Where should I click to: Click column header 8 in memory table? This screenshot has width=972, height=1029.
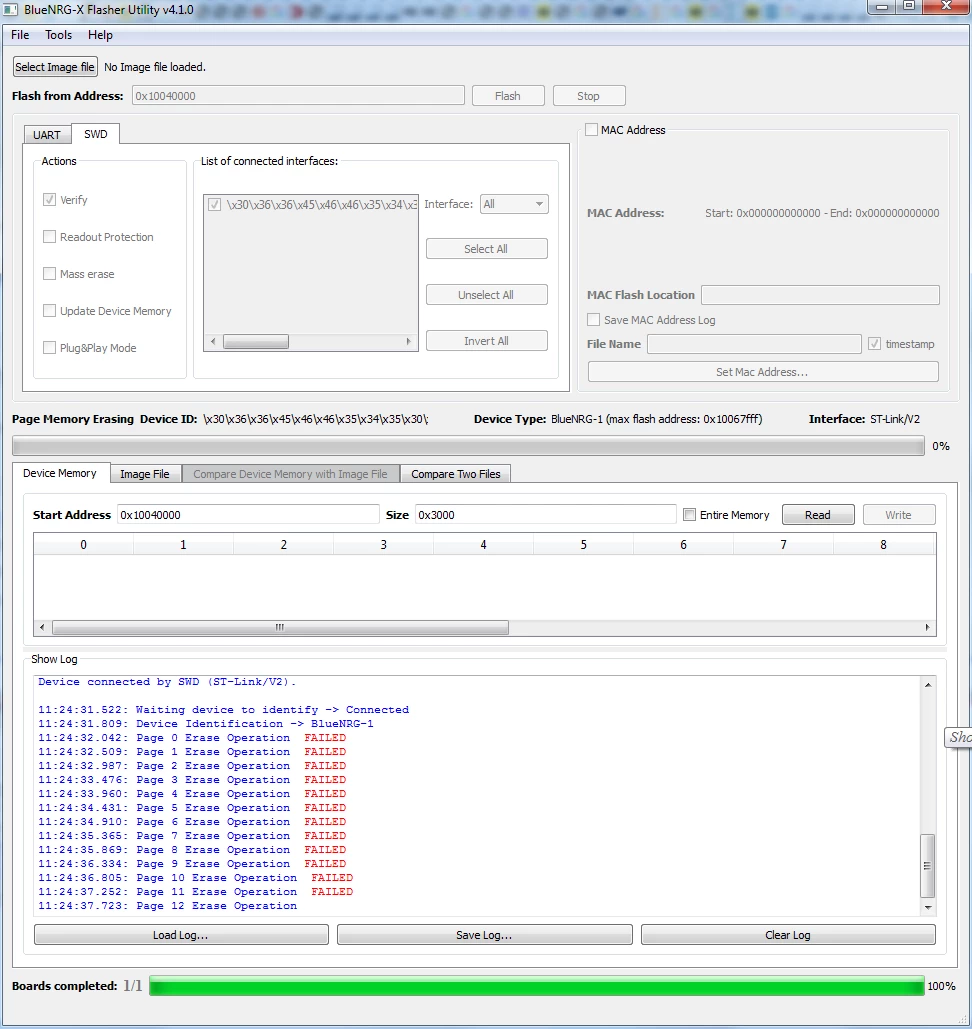coord(883,545)
